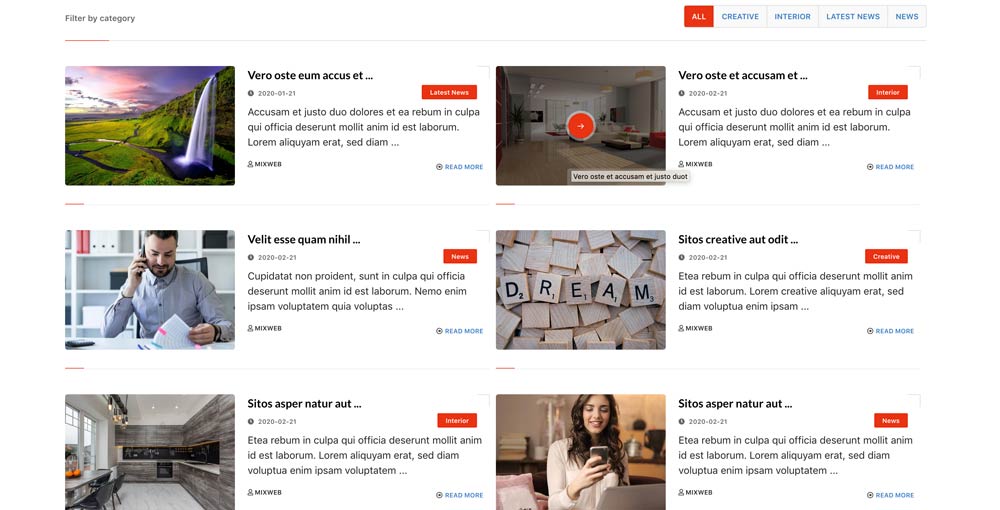The width and height of the screenshot is (1000, 510).
Task: Open the waterfall landscape thumbnail
Action: (x=150, y=126)
